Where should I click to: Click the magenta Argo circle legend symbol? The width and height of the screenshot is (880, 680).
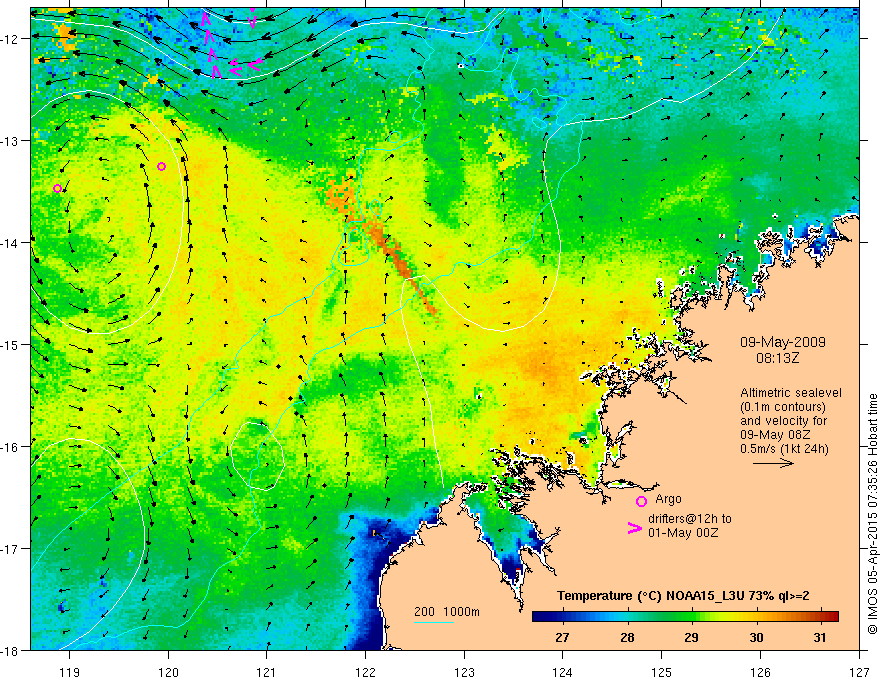click(641, 501)
